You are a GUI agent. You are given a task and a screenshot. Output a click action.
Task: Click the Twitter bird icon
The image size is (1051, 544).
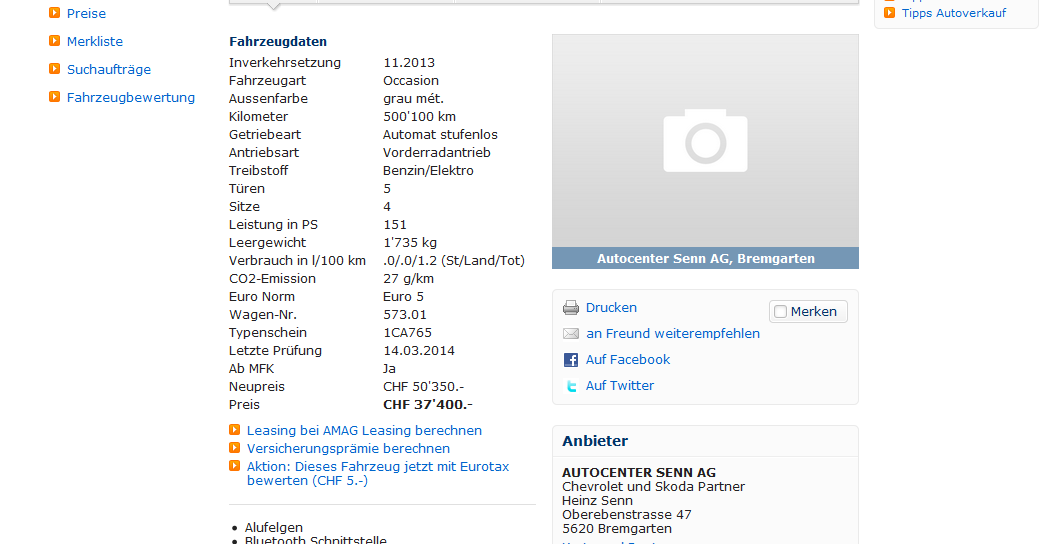point(571,386)
